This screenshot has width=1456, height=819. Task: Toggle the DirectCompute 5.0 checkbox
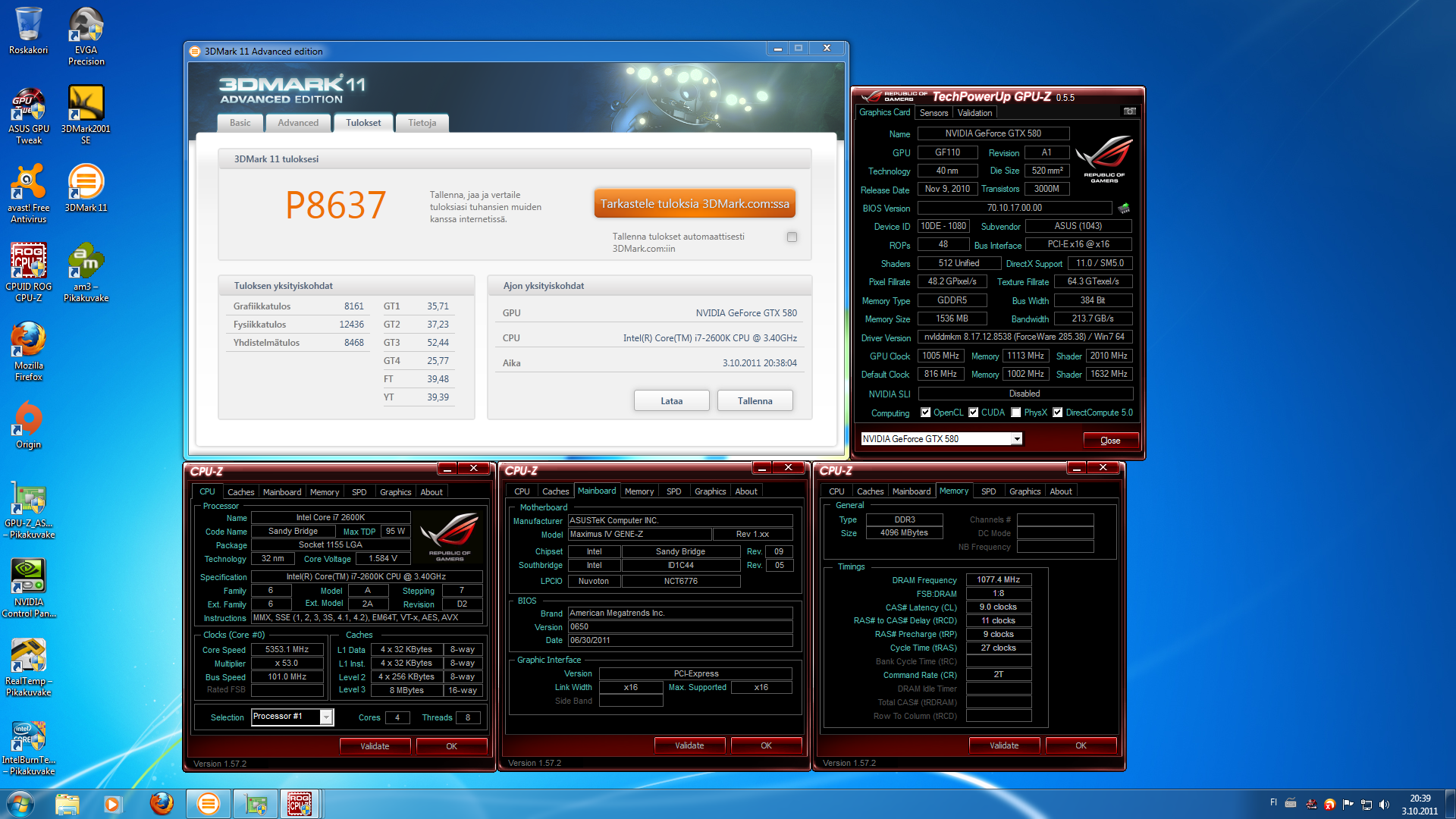[x=1057, y=413]
